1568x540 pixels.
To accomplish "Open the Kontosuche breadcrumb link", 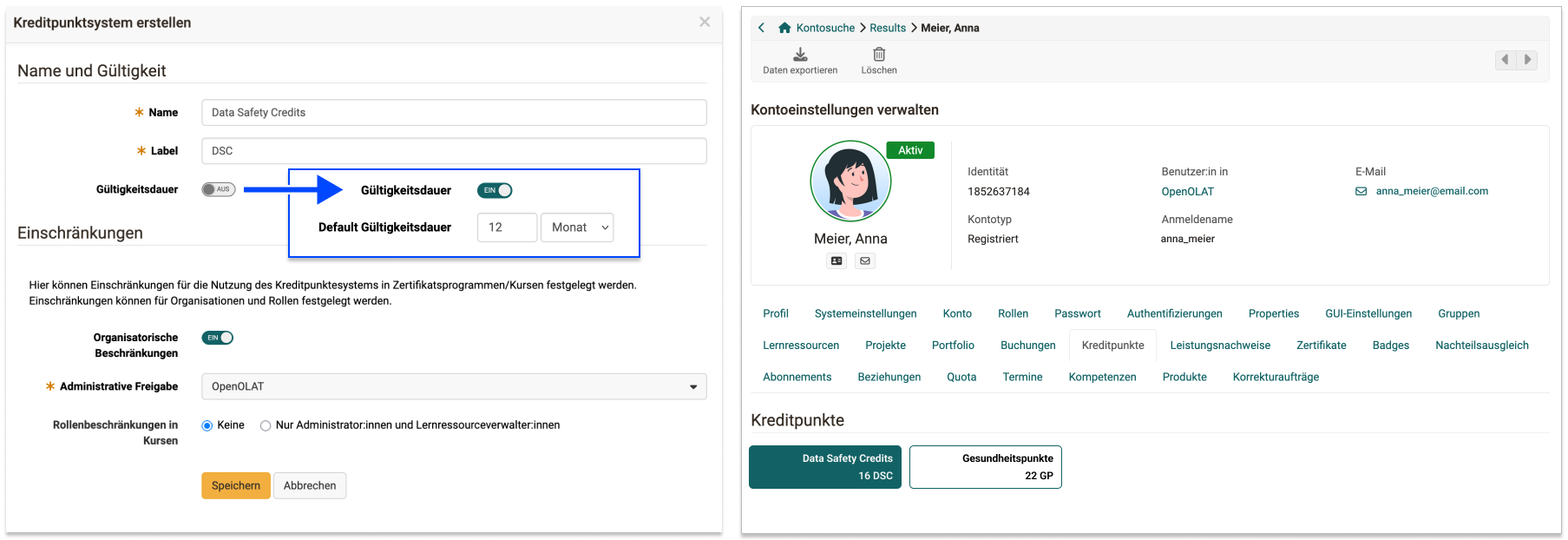I will pos(825,28).
